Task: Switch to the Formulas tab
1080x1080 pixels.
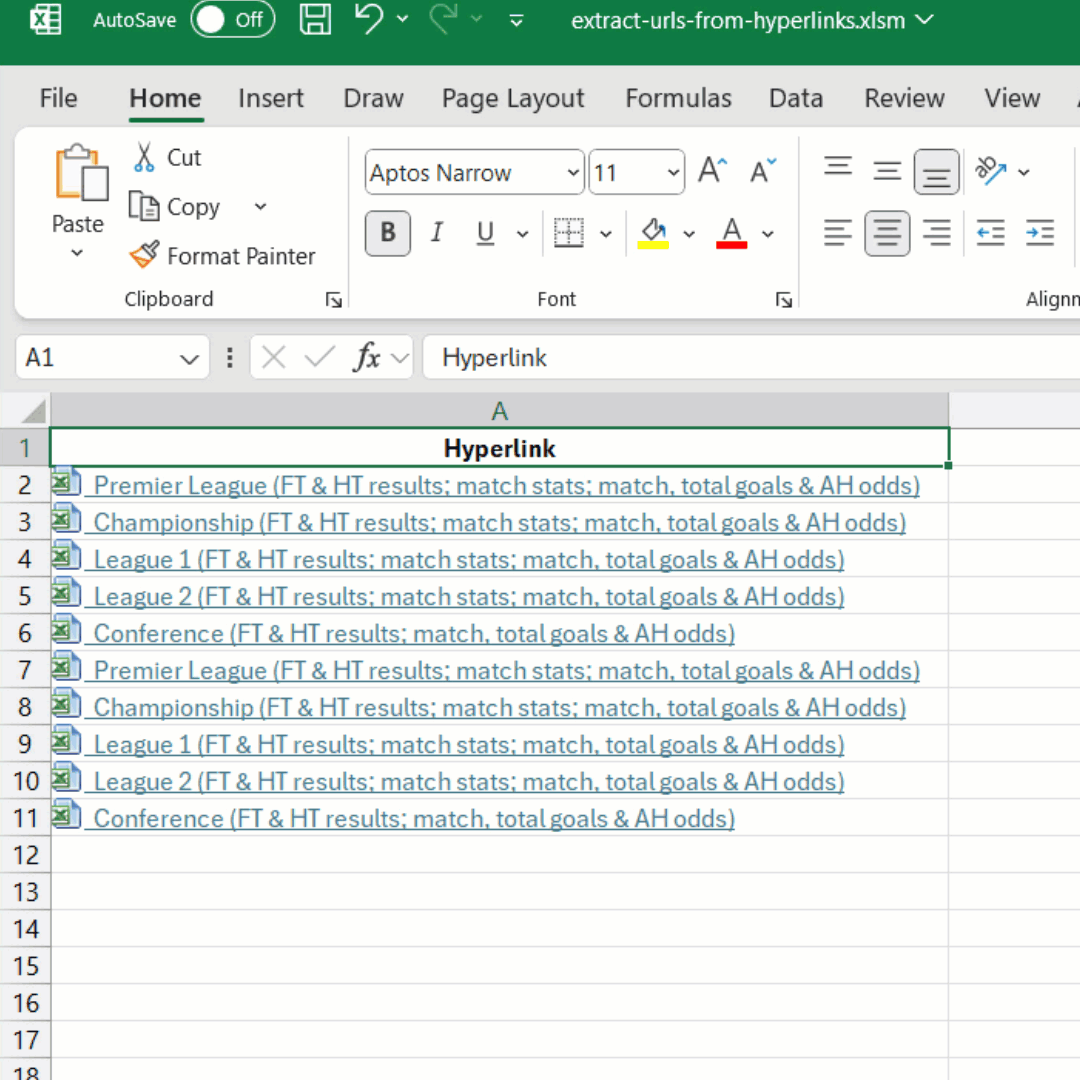Action: [678, 98]
